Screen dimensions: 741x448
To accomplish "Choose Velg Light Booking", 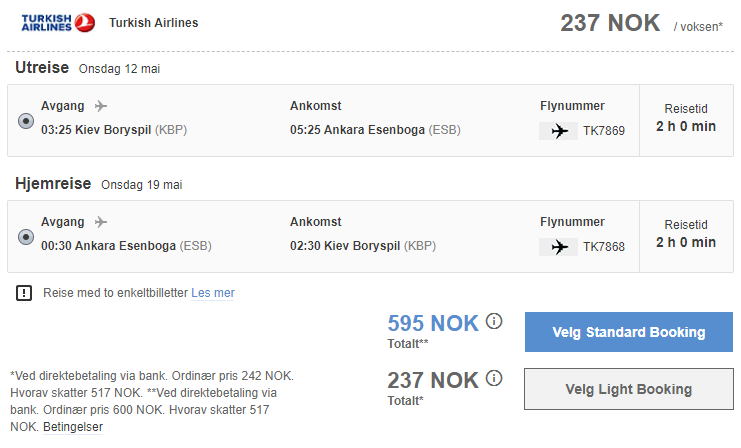I will pyautogui.click(x=629, y=389).
